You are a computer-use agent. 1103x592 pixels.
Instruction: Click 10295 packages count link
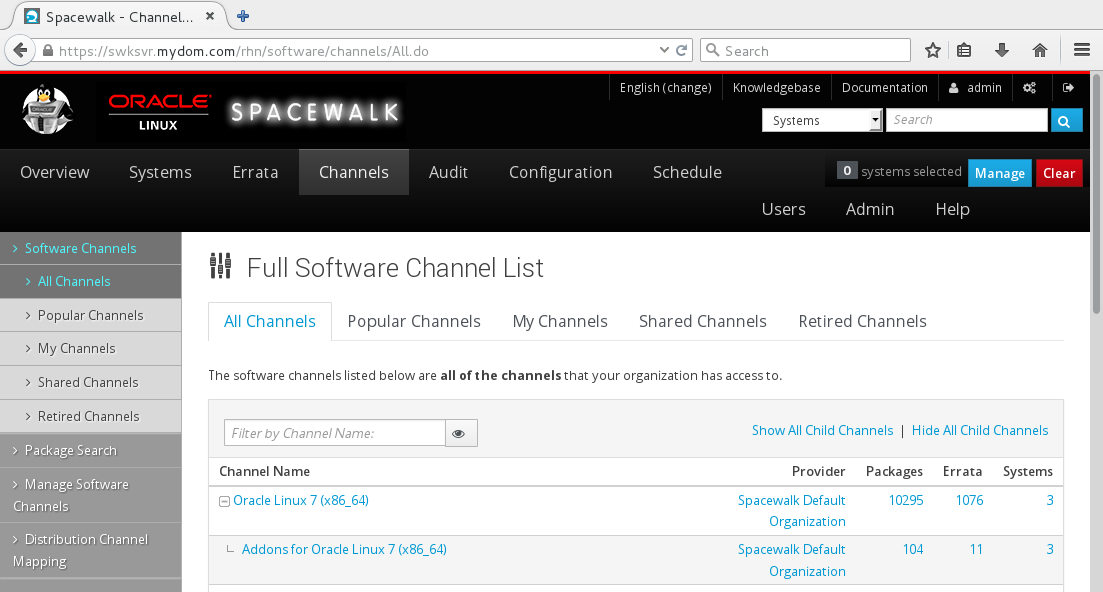click(x=906, y=501)
